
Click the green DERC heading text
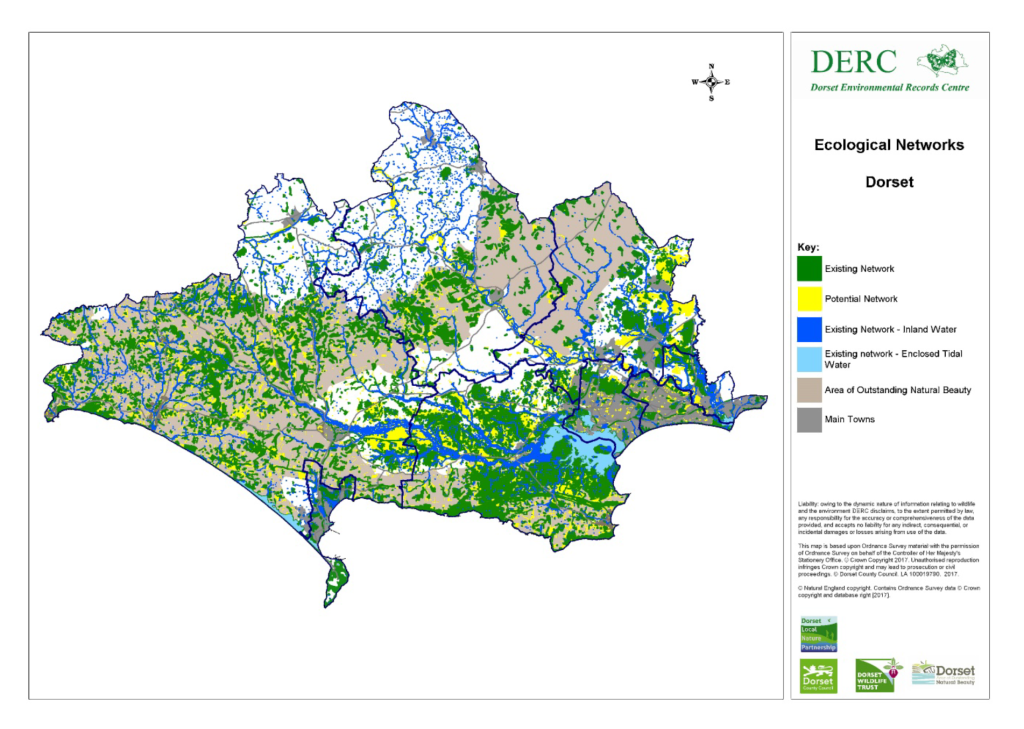[x=854, y=62]
